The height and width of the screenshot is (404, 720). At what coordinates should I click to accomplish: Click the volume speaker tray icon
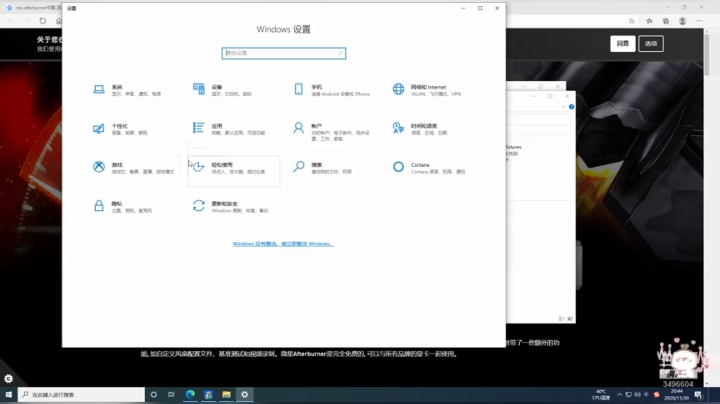(637, 395)
